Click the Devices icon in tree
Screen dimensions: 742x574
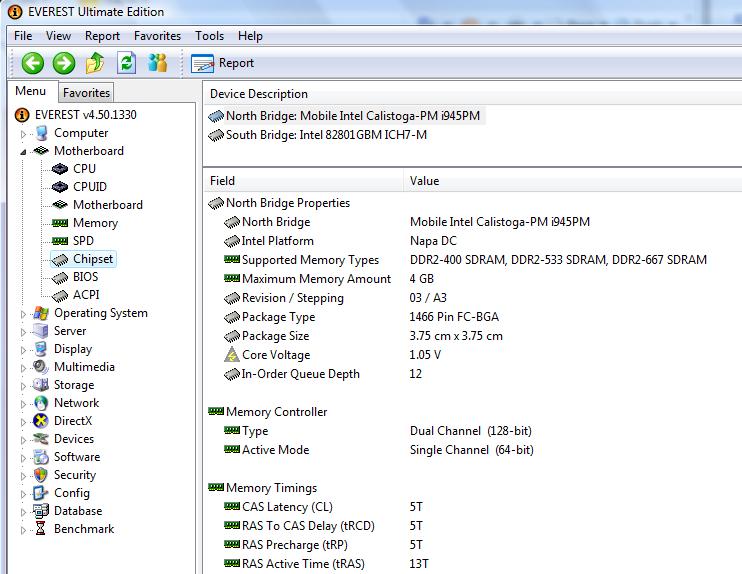tap(41, 439)
